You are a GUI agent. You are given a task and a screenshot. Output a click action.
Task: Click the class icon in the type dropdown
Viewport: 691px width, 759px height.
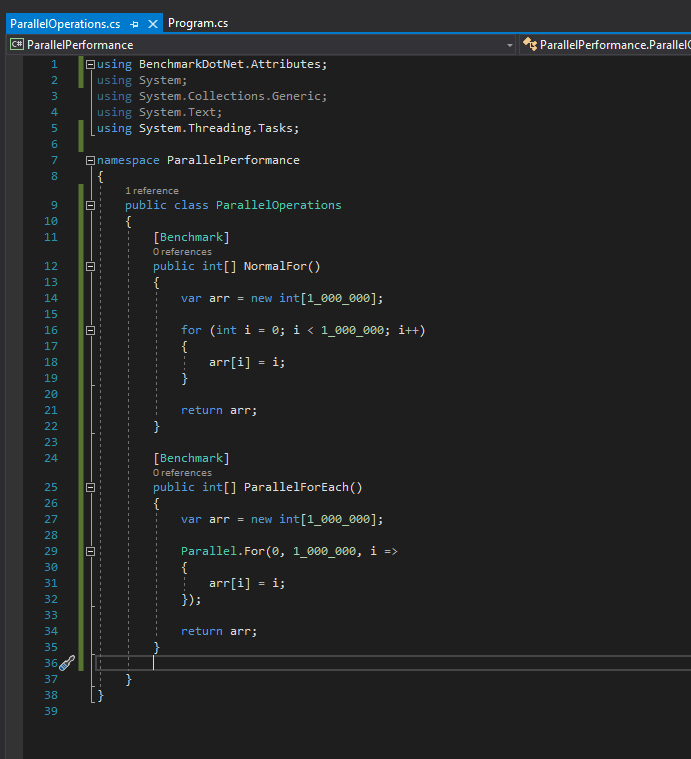(x=529, y=45)
